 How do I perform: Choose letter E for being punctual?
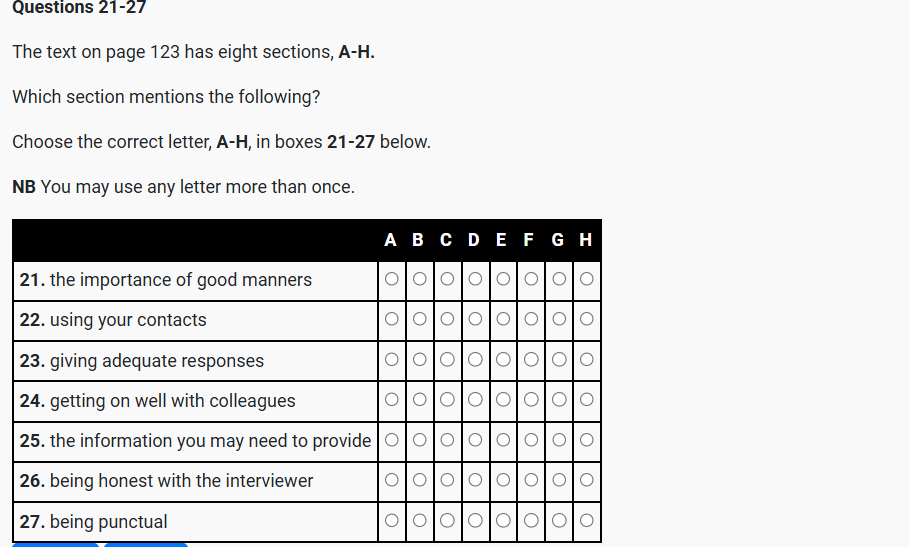(x=502, y=521)
